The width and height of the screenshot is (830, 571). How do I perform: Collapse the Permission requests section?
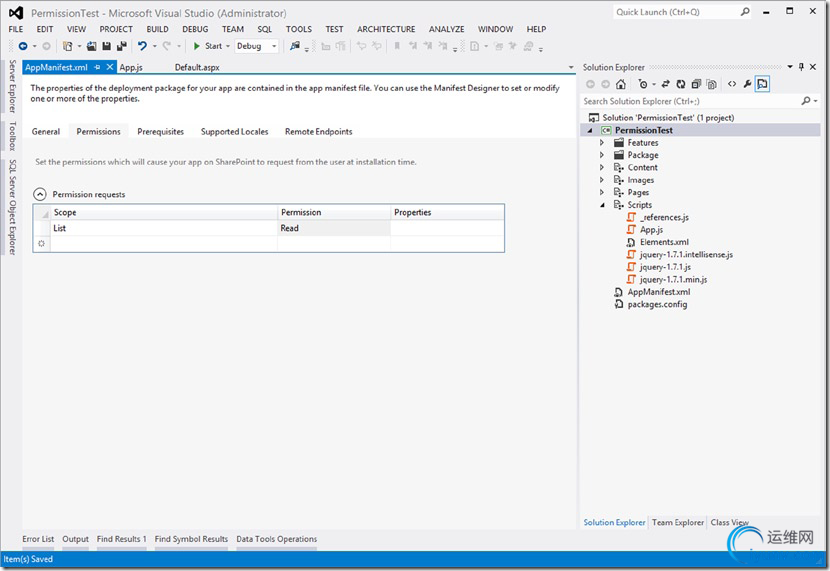pyautogui.click(x=40, y=194)
